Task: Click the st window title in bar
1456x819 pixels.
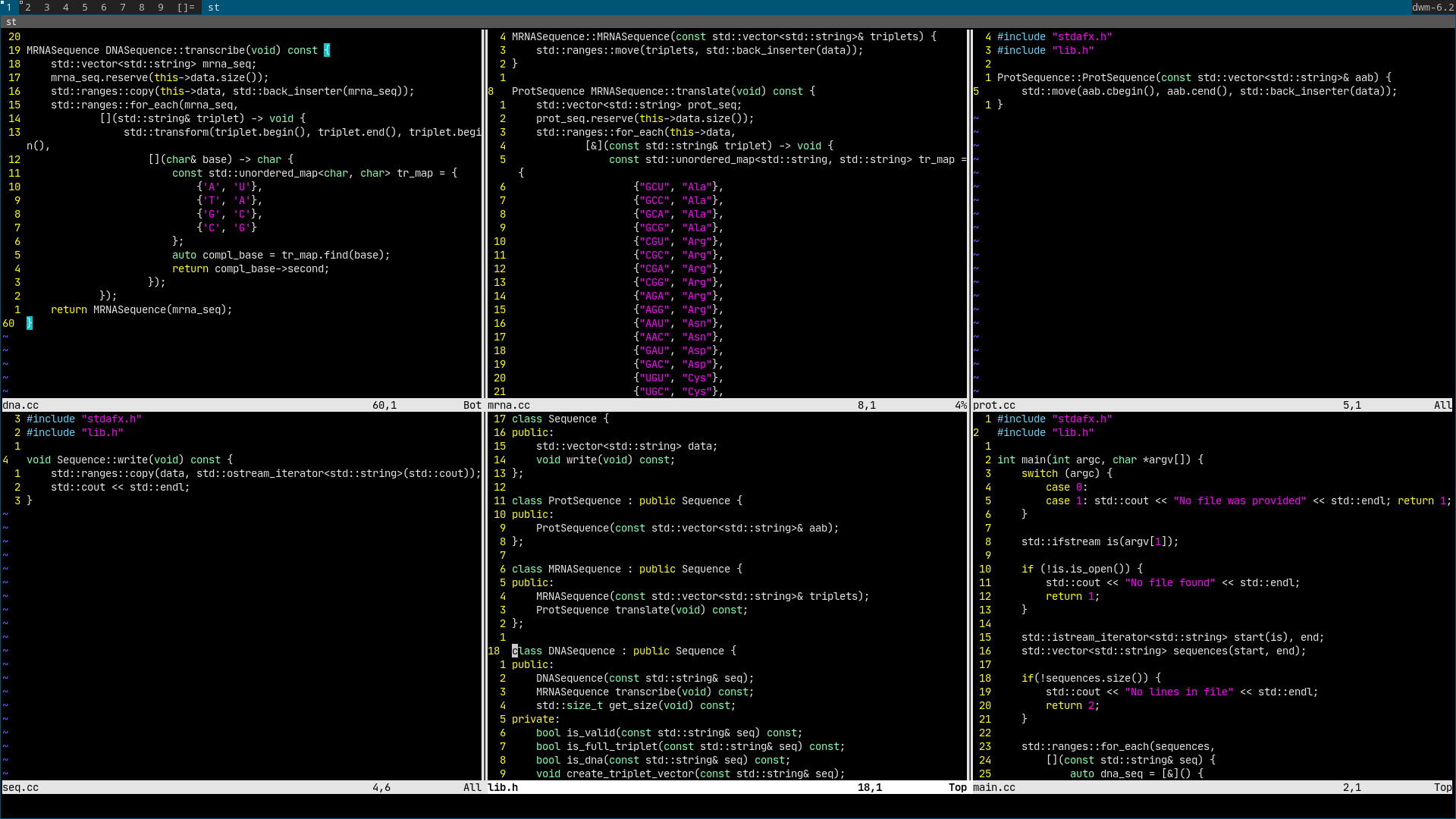Action: point(214,7)
